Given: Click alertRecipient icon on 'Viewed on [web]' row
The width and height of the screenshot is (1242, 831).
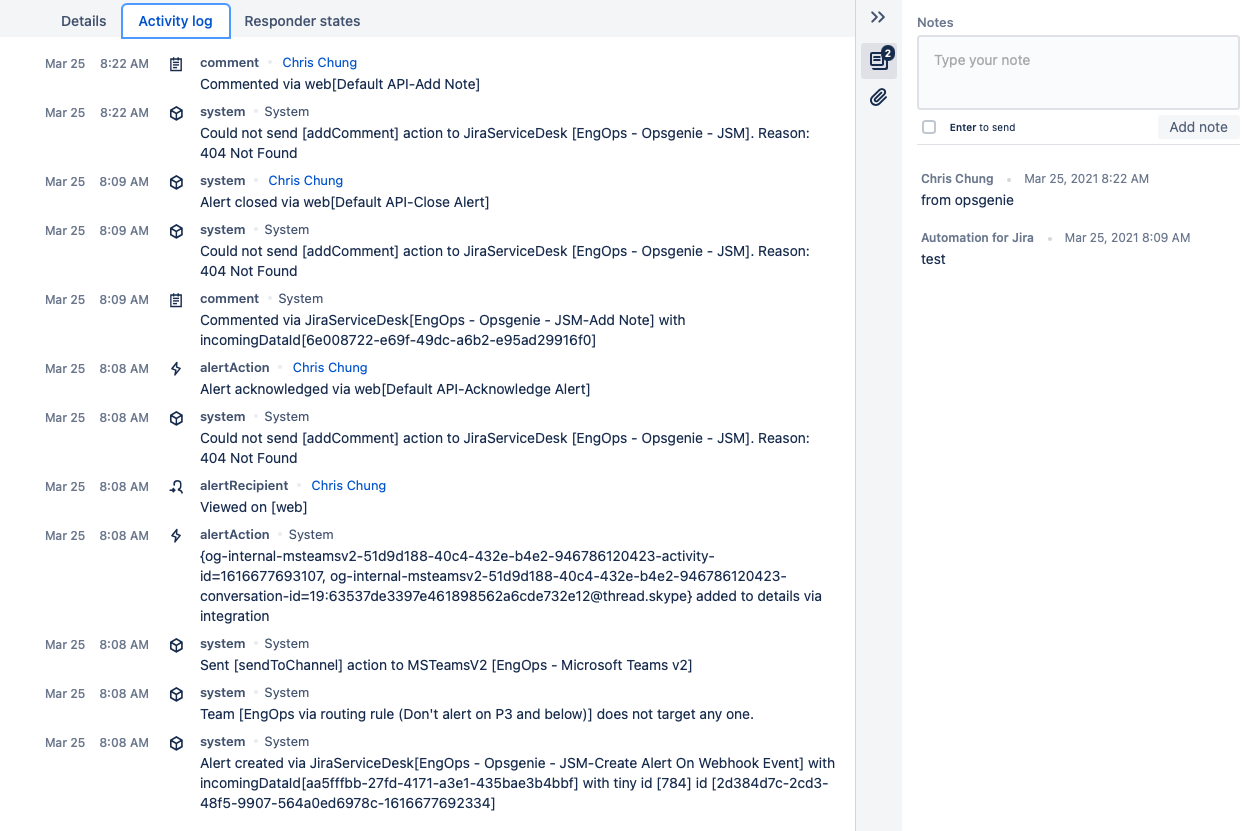Looking at the screenshot, I should 176,487.
